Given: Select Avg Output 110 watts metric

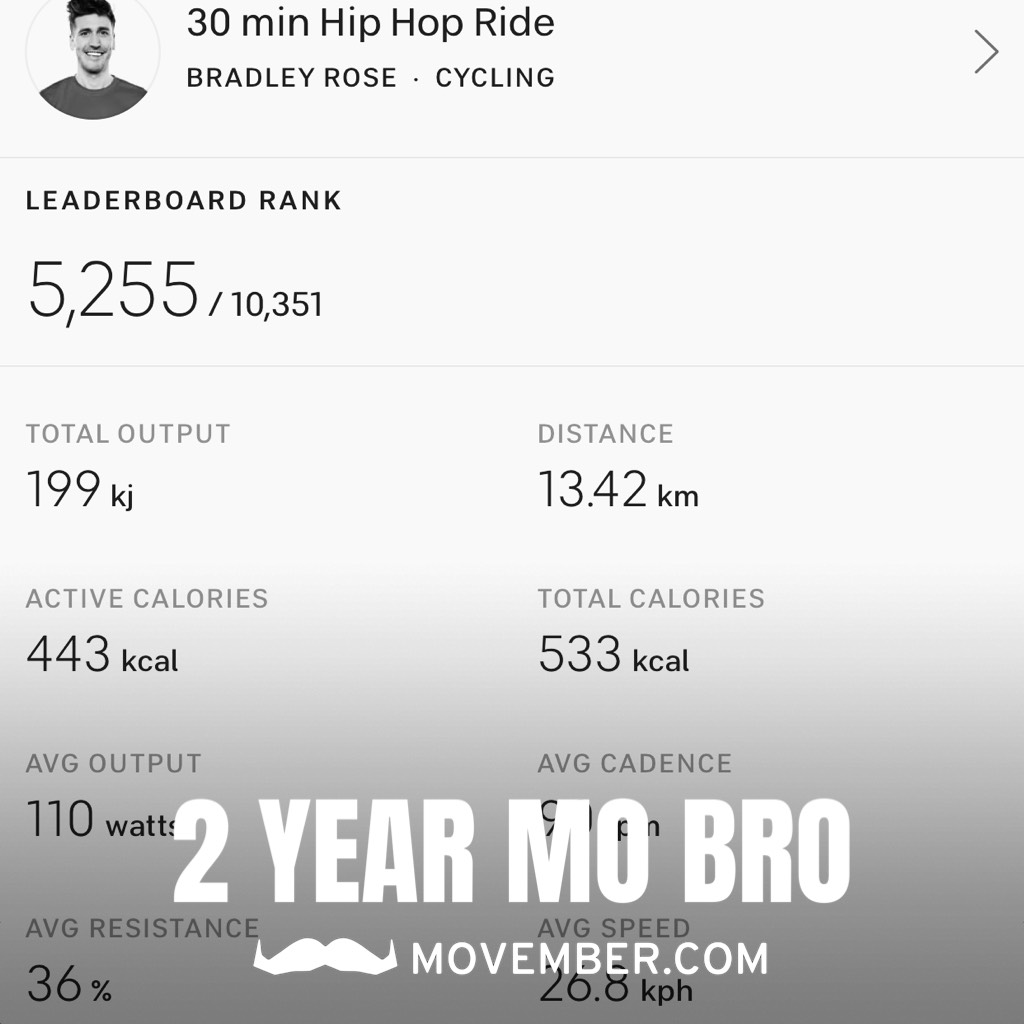Looking at the screenshot, I should [101, 820].
